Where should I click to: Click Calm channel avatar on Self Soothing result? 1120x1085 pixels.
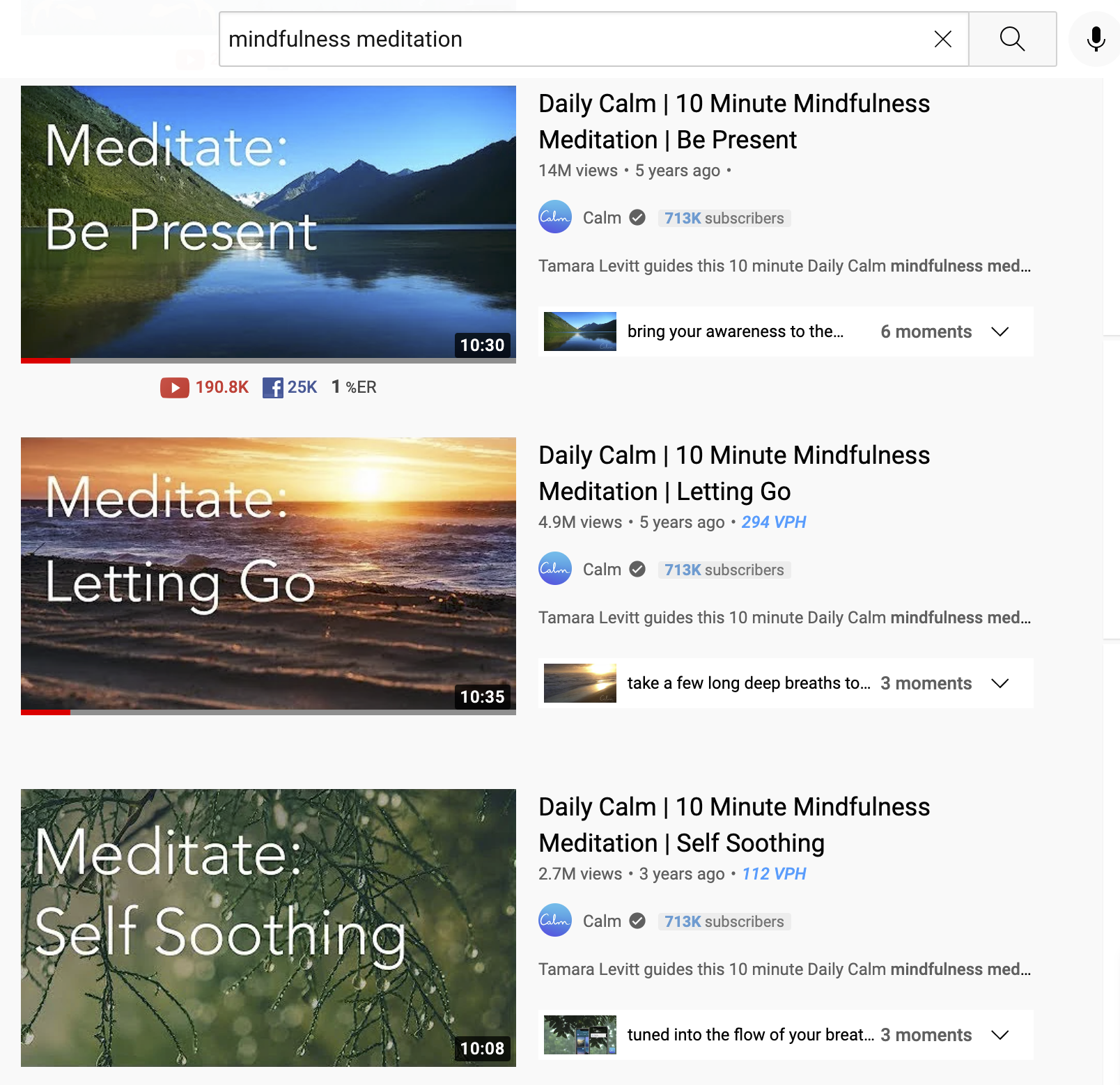[555, 921]
